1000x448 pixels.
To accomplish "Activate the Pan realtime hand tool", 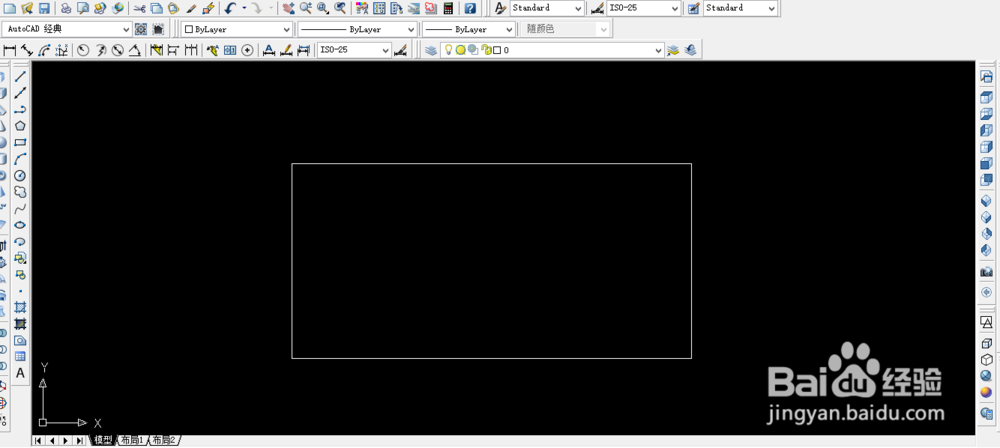I will click(288, 8).
